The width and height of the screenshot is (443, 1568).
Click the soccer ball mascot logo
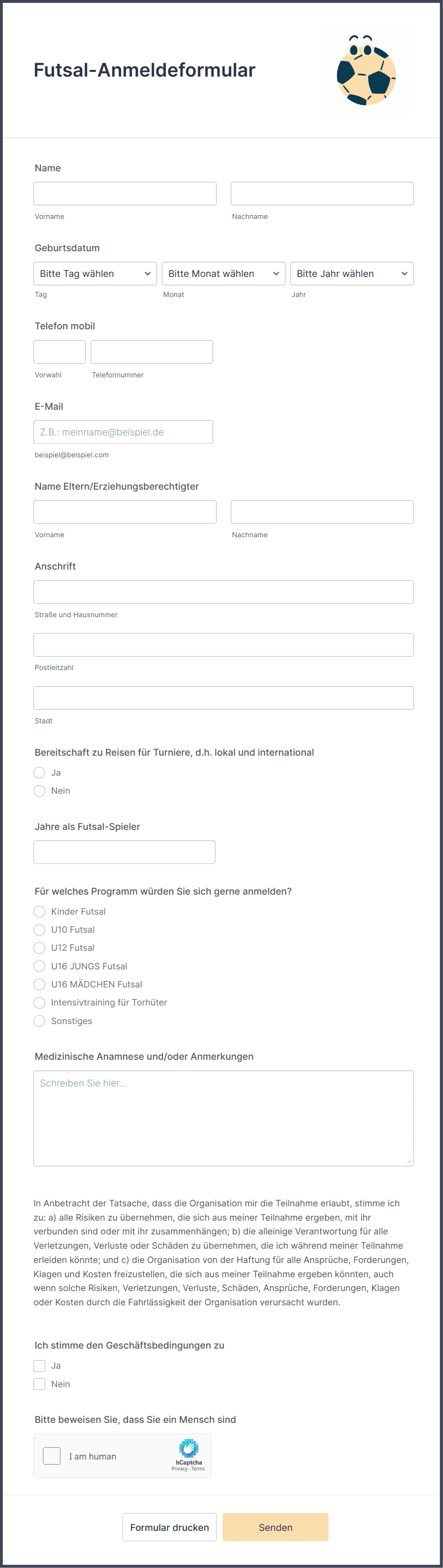[366, 70]
